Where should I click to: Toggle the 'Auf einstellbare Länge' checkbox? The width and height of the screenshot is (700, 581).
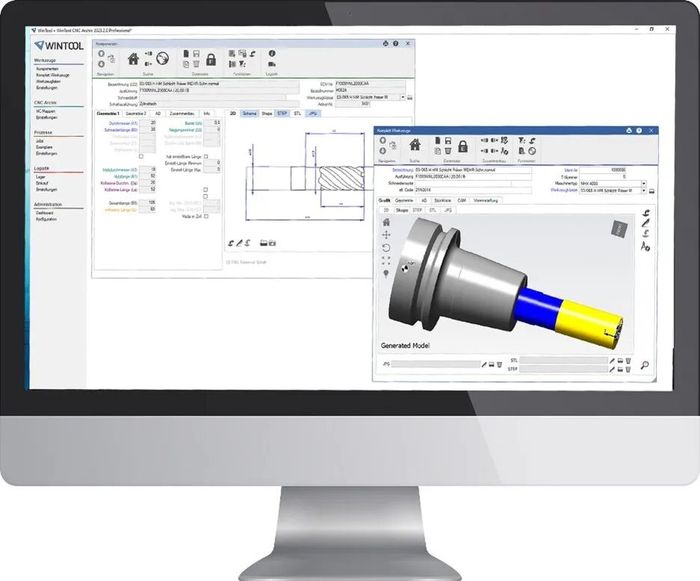click(x=206, y=157)
